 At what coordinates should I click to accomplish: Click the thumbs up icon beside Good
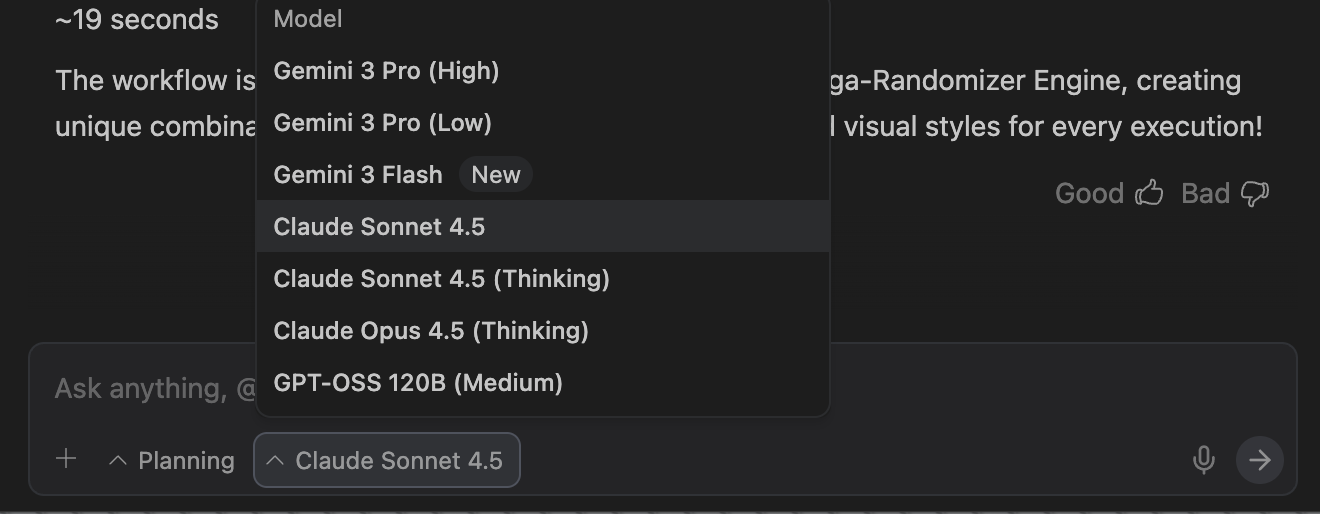pos(1149,193)
